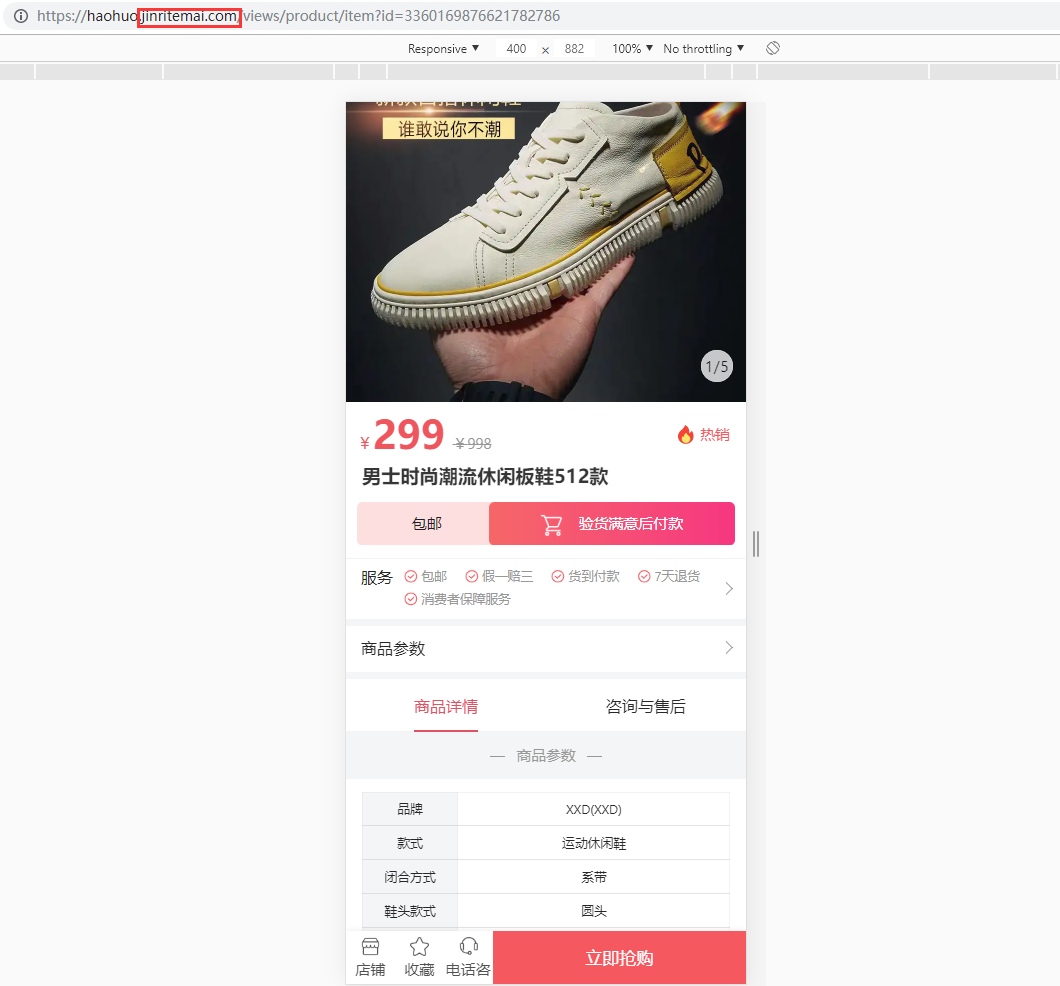
Task: Expand the 商品参数 row chevron
Action: click(x=729, y=648)
